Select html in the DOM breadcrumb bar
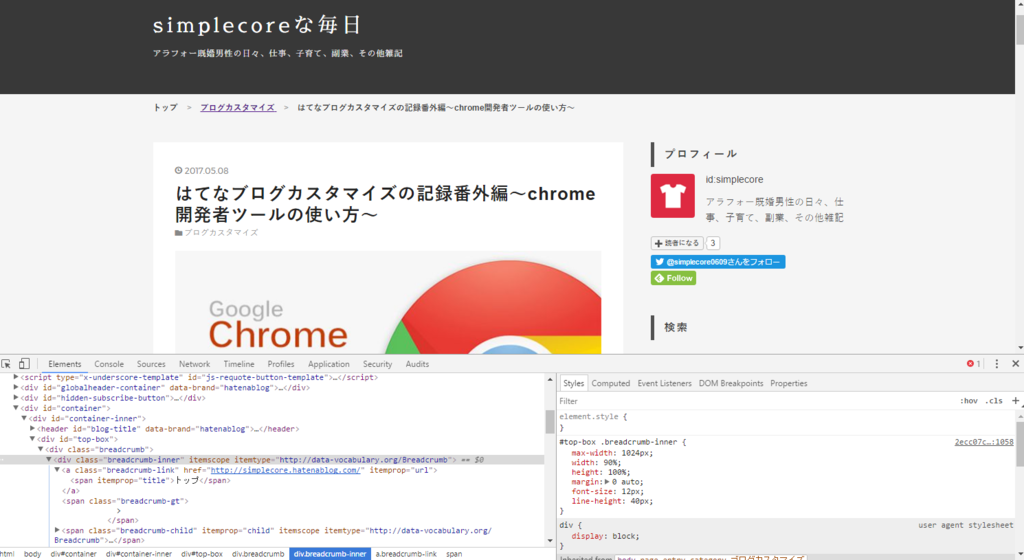Screen dimensions: 1024x560 [7, 553]
